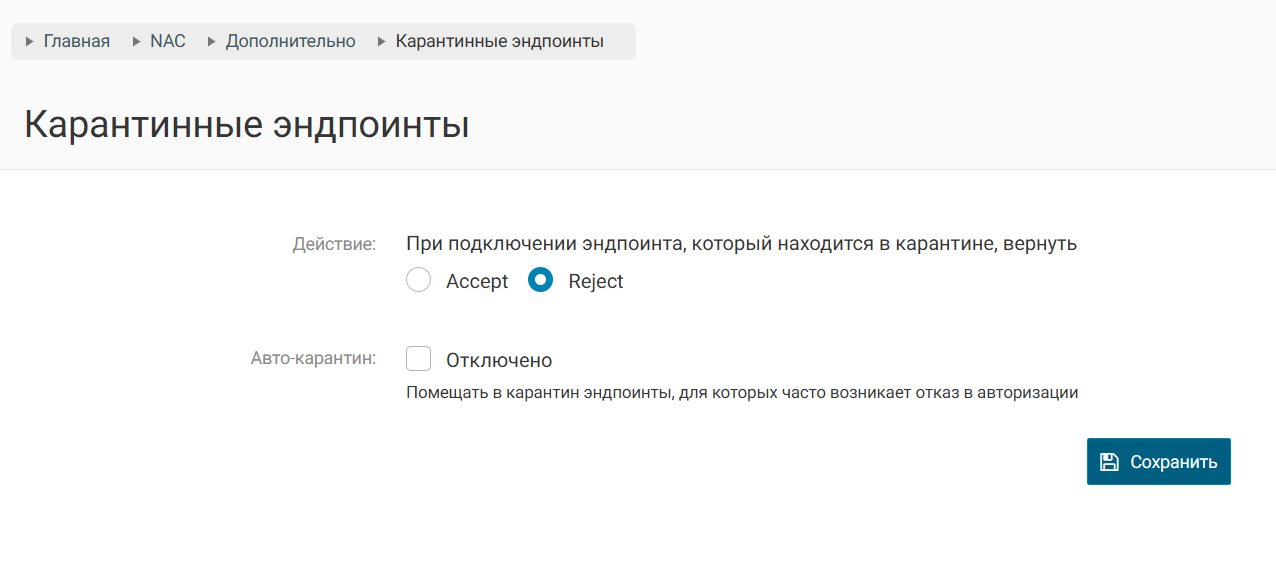Click the arrow before NAC breadcrumb
Image resolution: width=1276 pixels, height=579 pixels.
(136, 42)
